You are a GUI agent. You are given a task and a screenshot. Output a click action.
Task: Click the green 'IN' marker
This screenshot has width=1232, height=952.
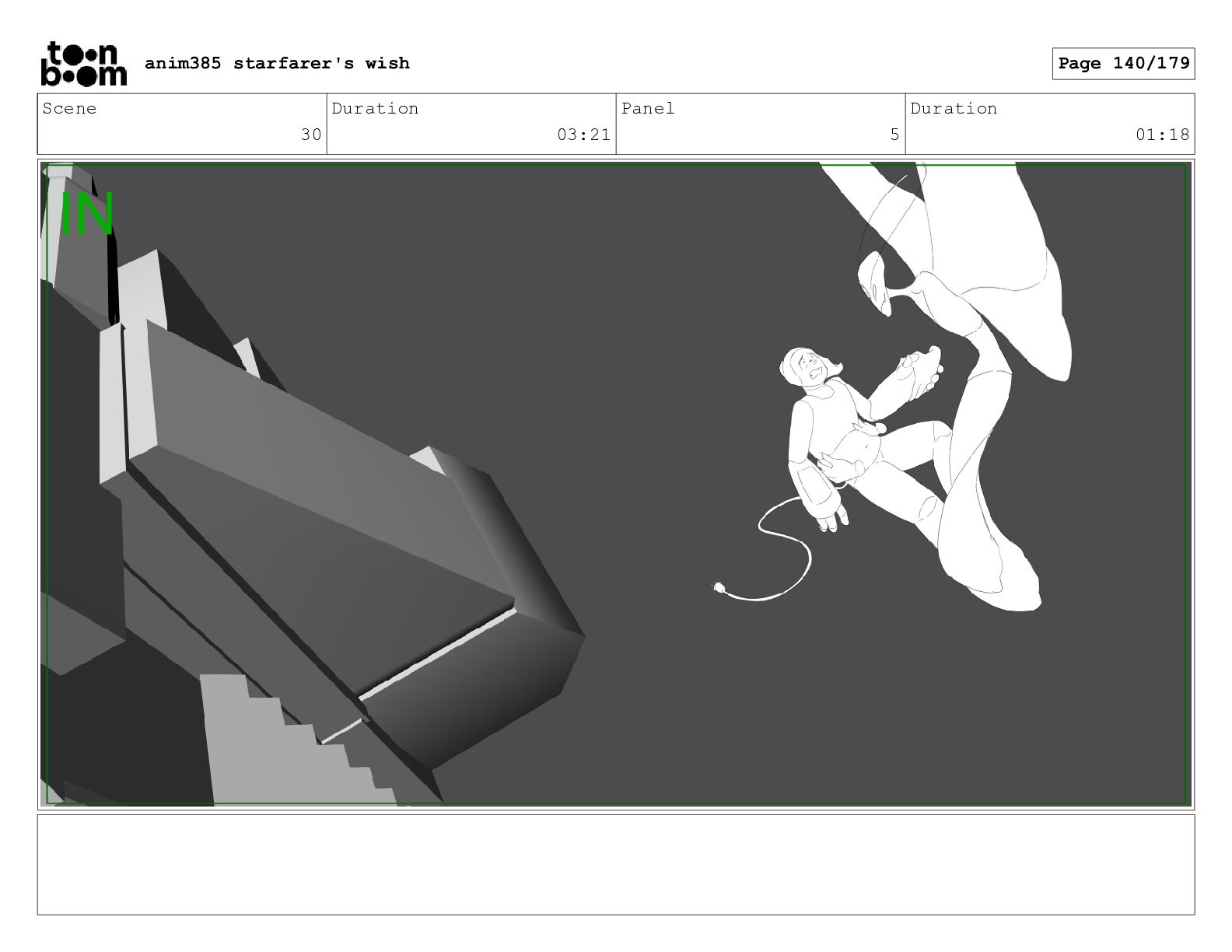pyautogui.click(x=87, y=214)
